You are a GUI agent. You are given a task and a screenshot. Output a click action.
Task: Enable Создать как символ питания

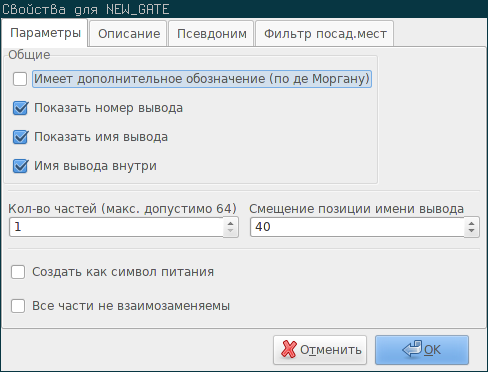pyautogui.click(x=18, y=272)
